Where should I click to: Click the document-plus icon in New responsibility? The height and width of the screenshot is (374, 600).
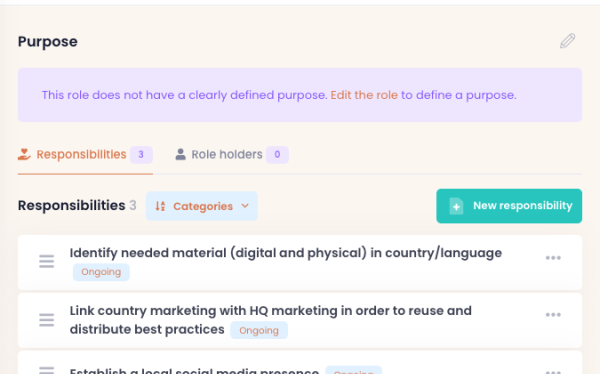[x=456, y=206]
